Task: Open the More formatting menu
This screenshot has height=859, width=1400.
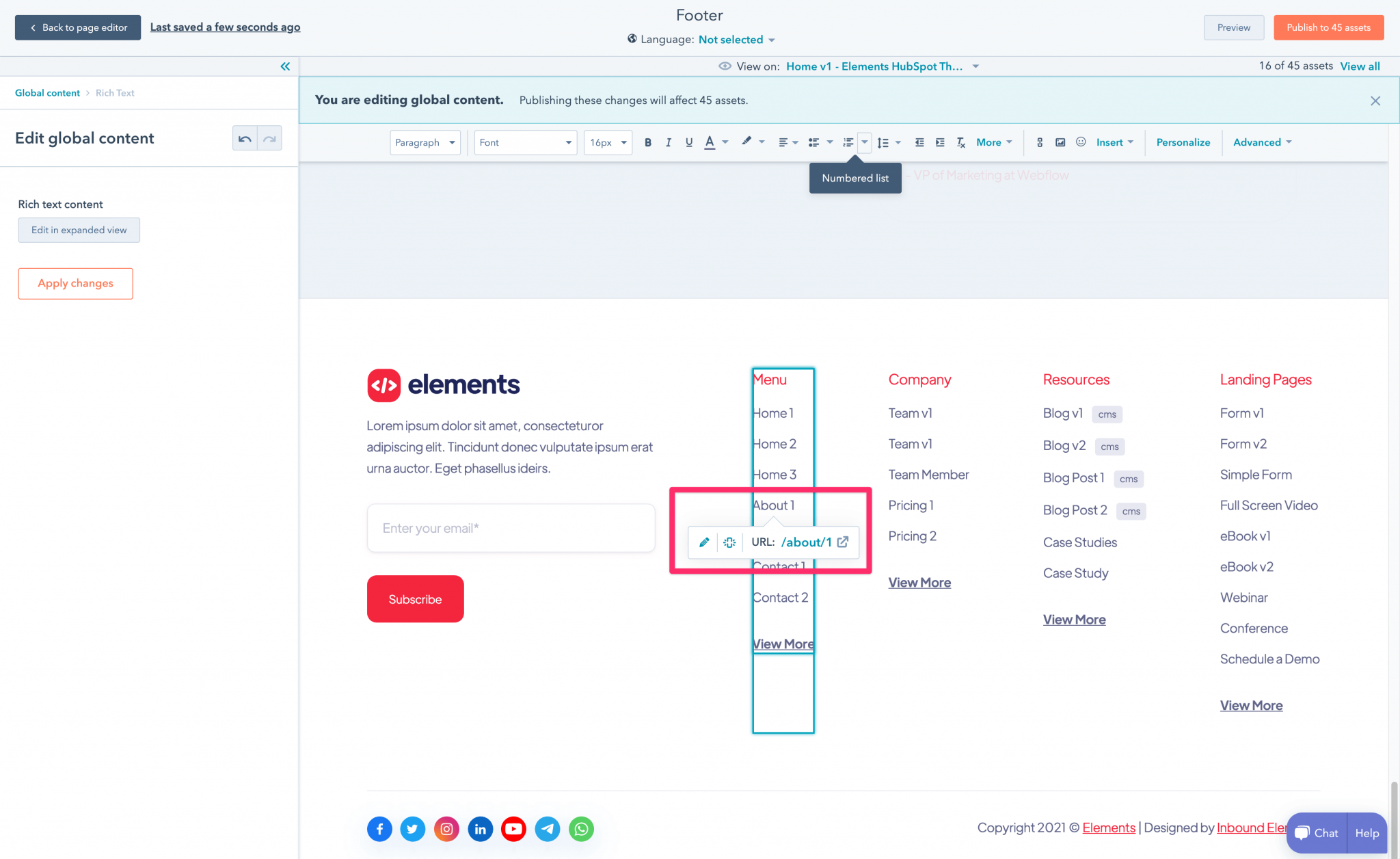Action: click(994, 142)
